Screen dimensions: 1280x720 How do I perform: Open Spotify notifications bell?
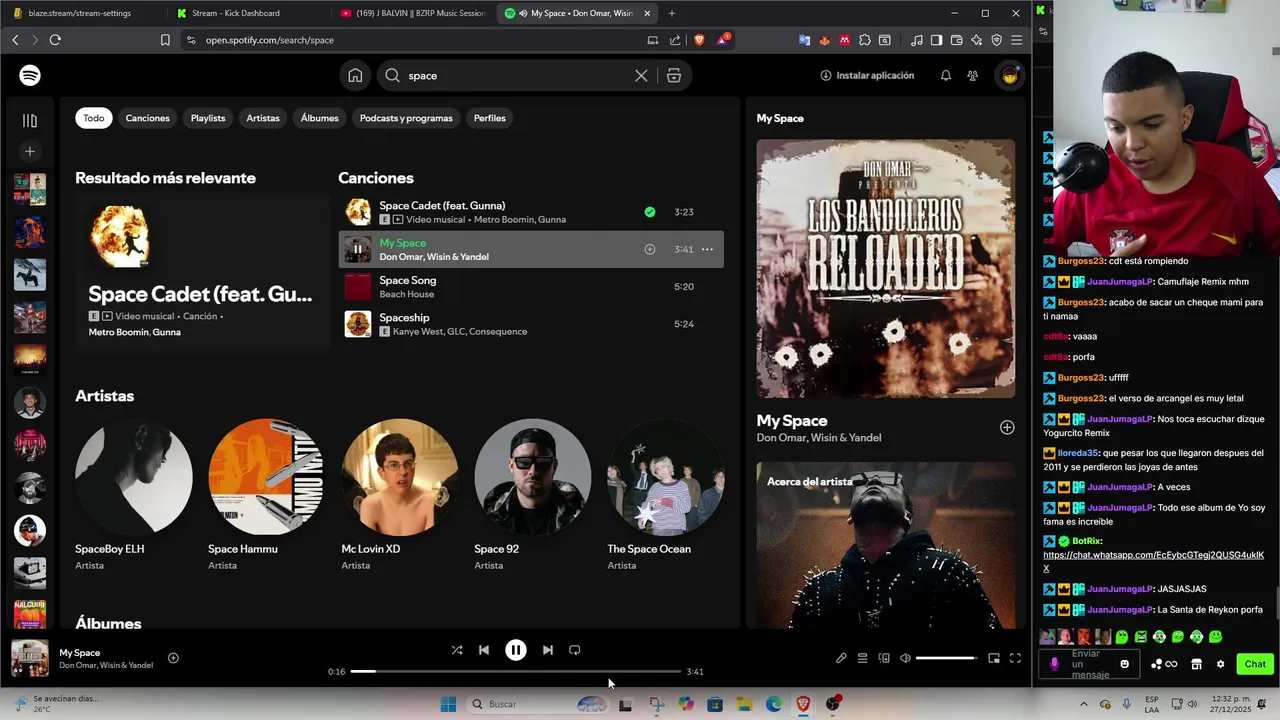click(945, 75)
